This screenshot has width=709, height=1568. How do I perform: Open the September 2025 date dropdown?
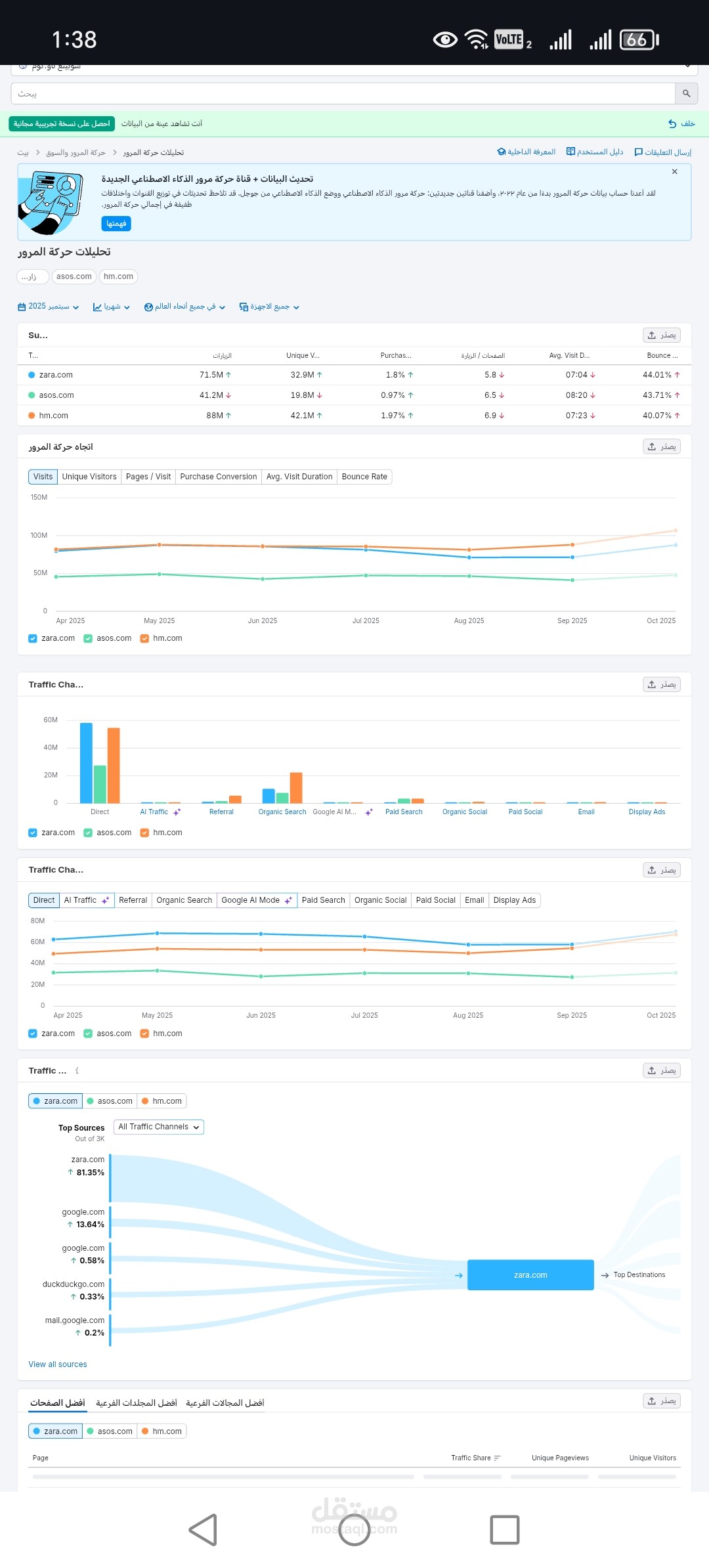coord(49,307)
